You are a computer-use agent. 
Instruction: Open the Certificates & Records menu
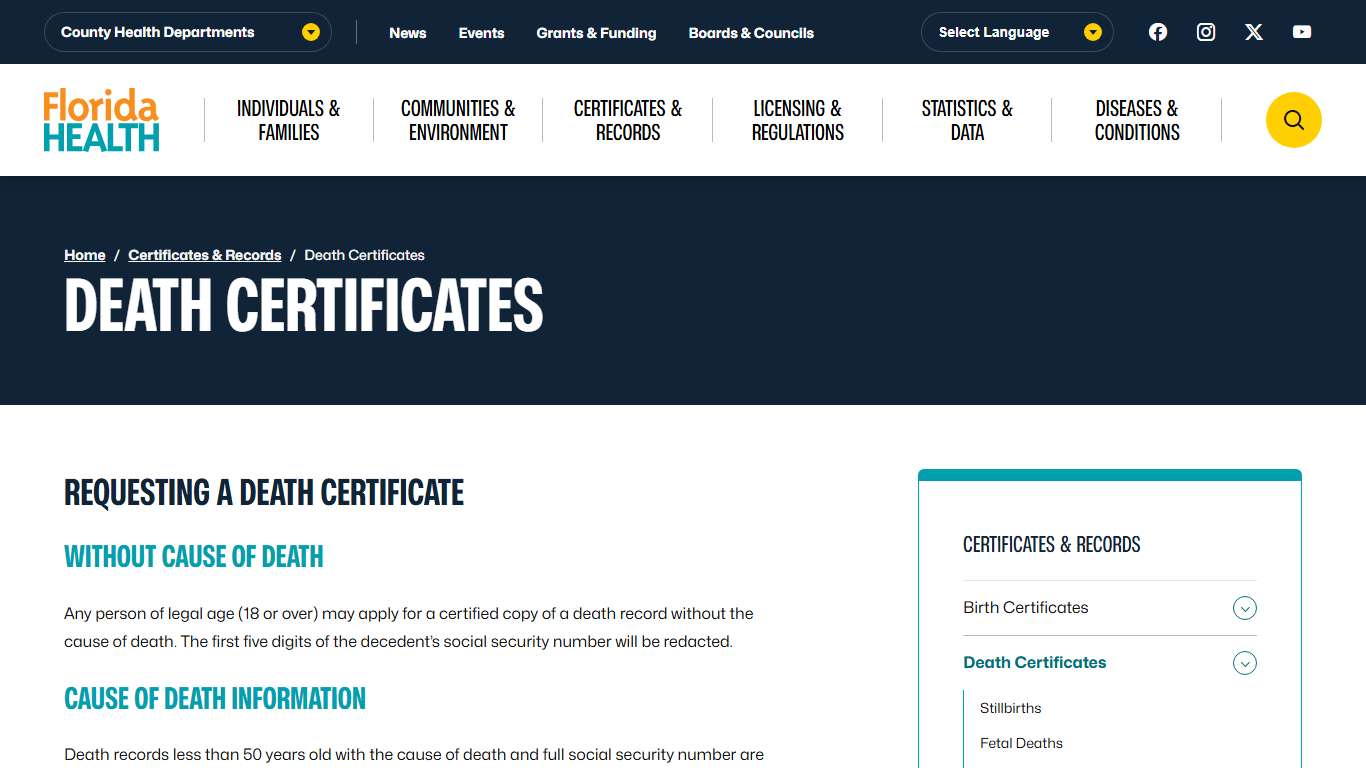(627, 119)
